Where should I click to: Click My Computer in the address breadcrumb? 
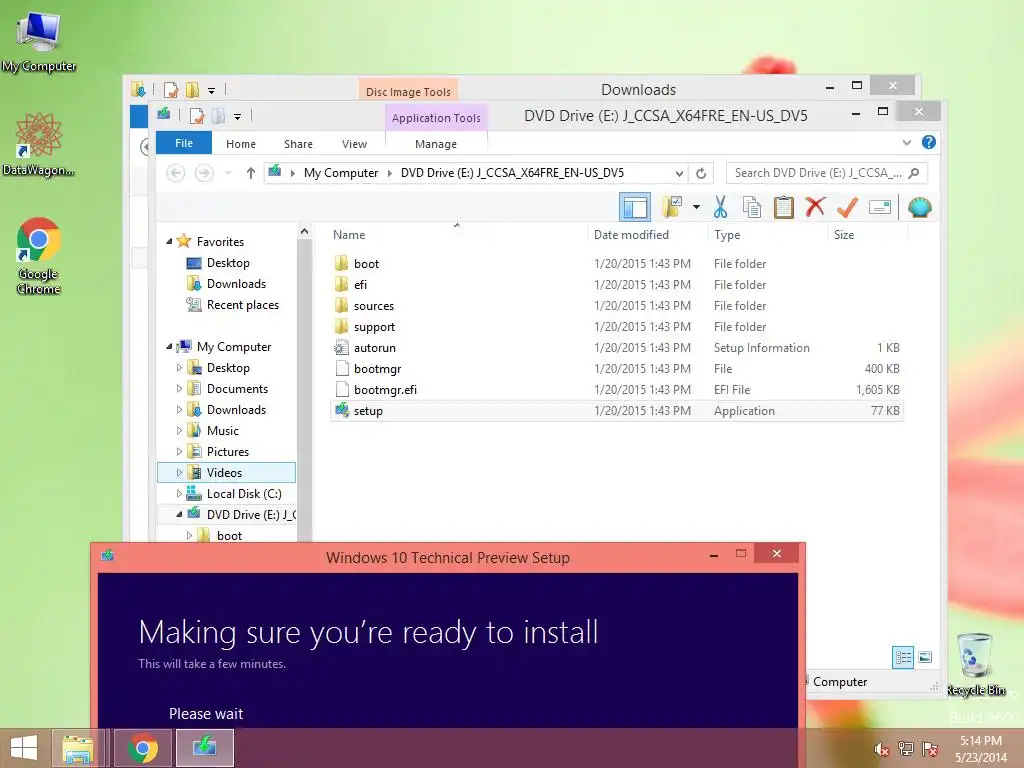[341, 173]
